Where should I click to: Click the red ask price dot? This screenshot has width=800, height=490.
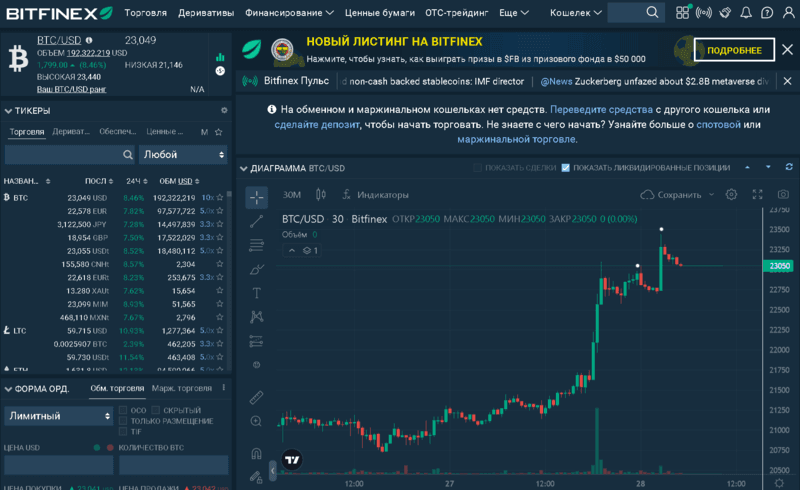(x=110, y=448)
